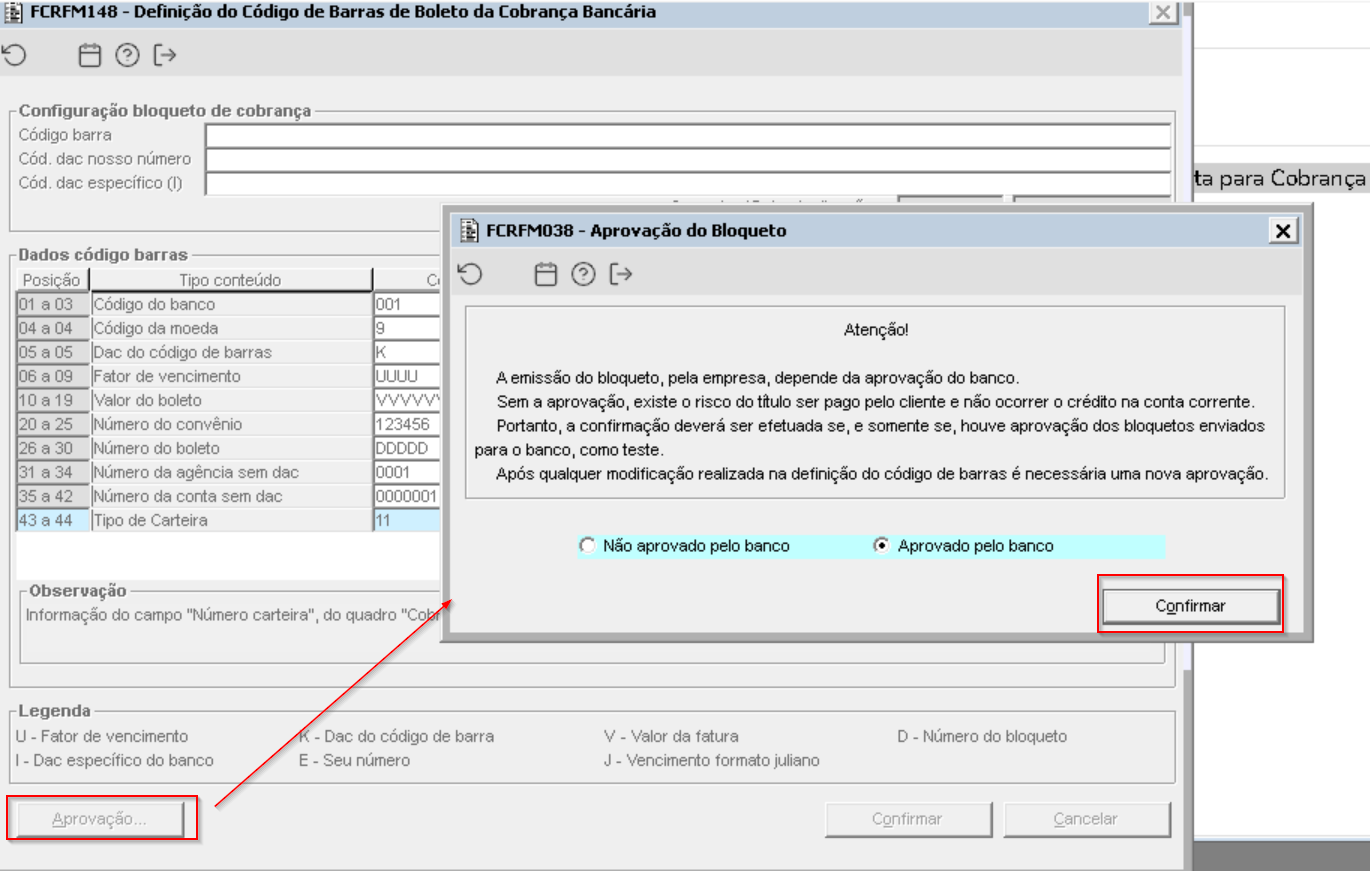Image resolution: width=1370 pixels, height=871 pixels.
Task: Edit content value 'UUUU' cell
Action: pyautogui.click(x=407, y=376)
